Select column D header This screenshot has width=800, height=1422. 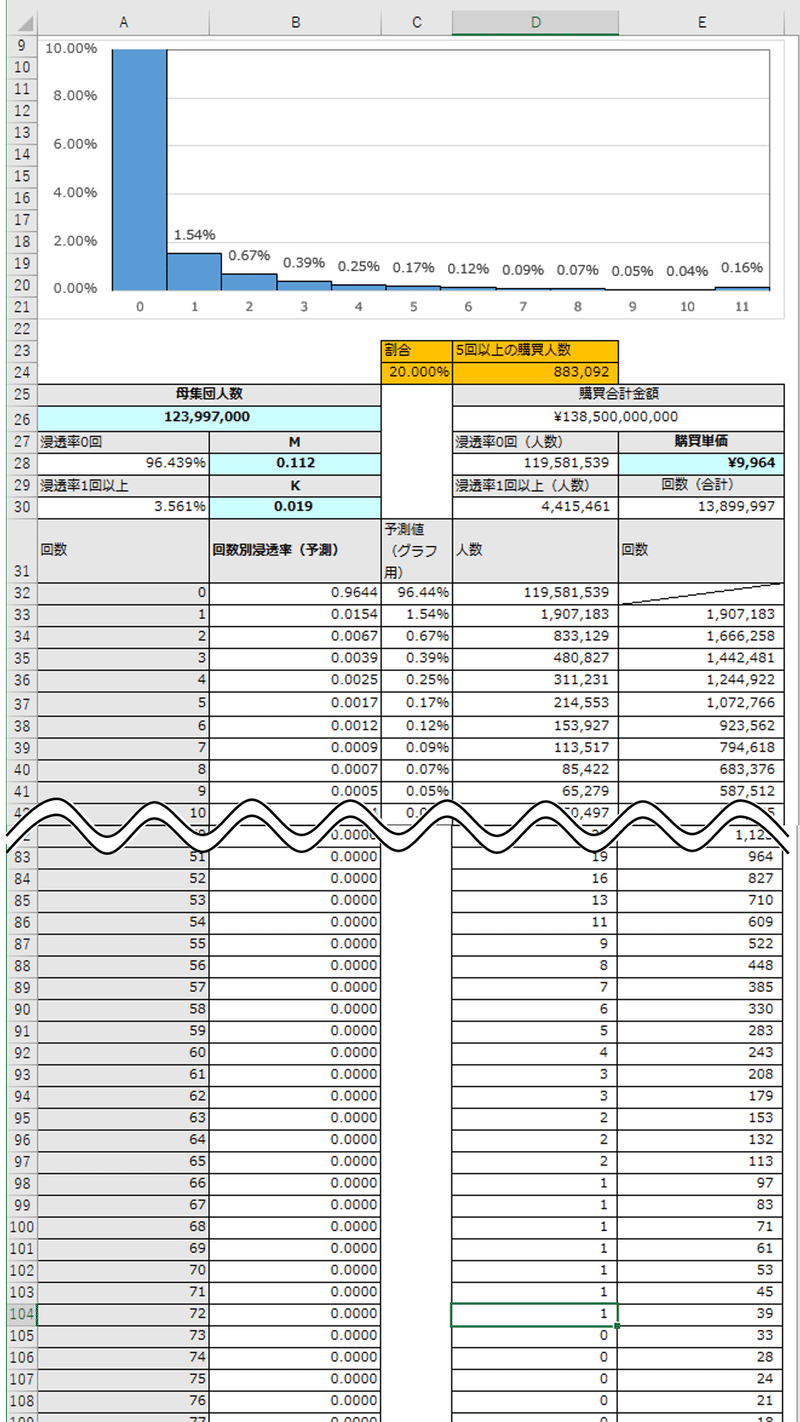pos(535,22)
